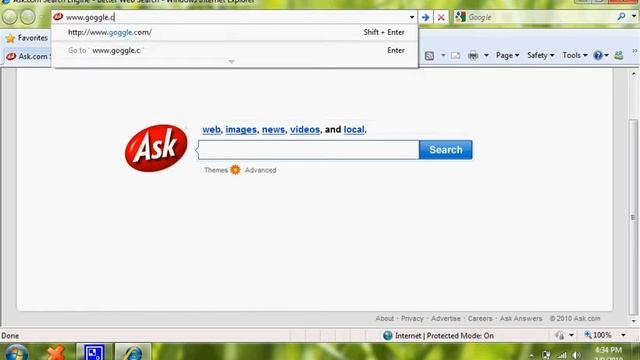Image resolution: width=640 pixels, height=360 pixels.
Task: Expand the security status dropdown arrow
Action: point(571,336)
